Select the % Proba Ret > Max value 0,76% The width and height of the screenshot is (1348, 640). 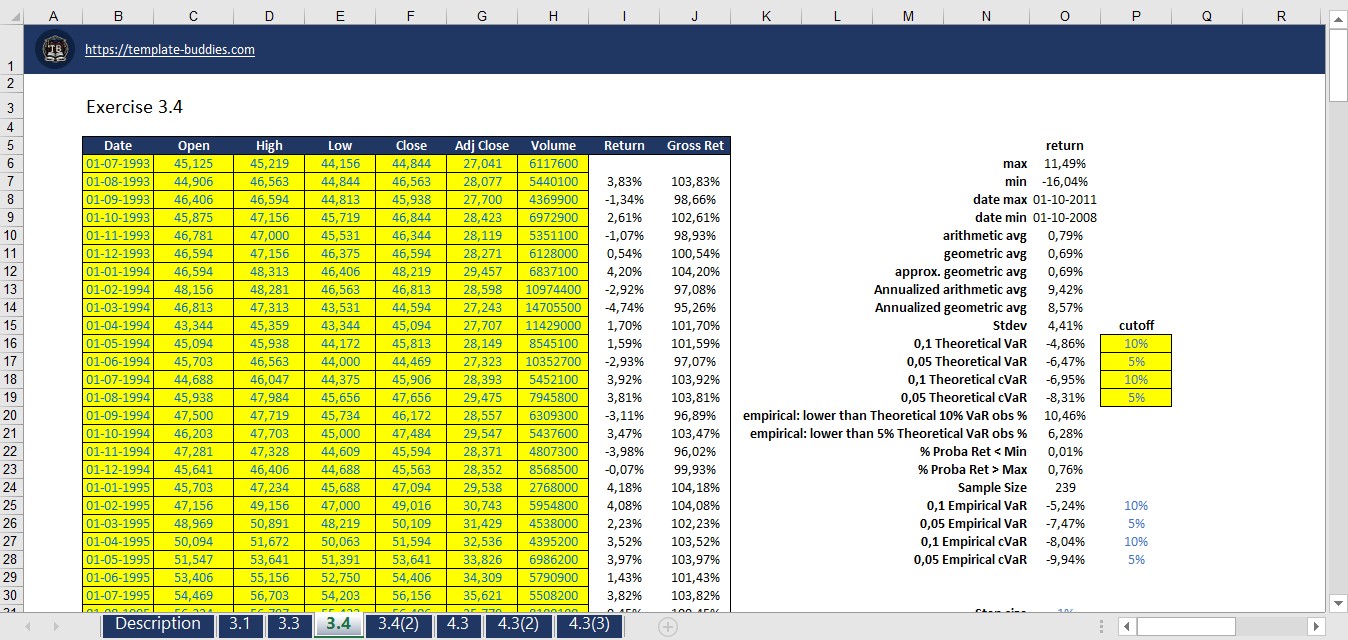click(x=1064, y=469)
